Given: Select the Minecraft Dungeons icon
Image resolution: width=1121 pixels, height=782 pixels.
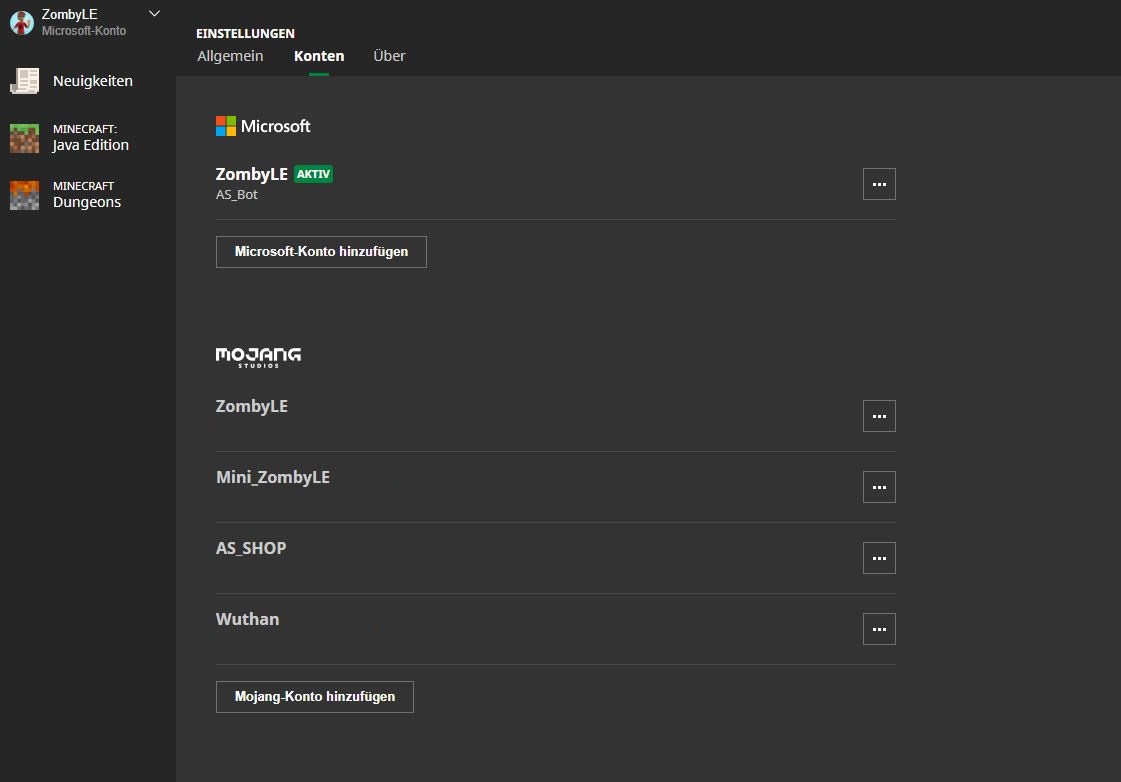Looking at the screenshot, I should coord(24,195).
